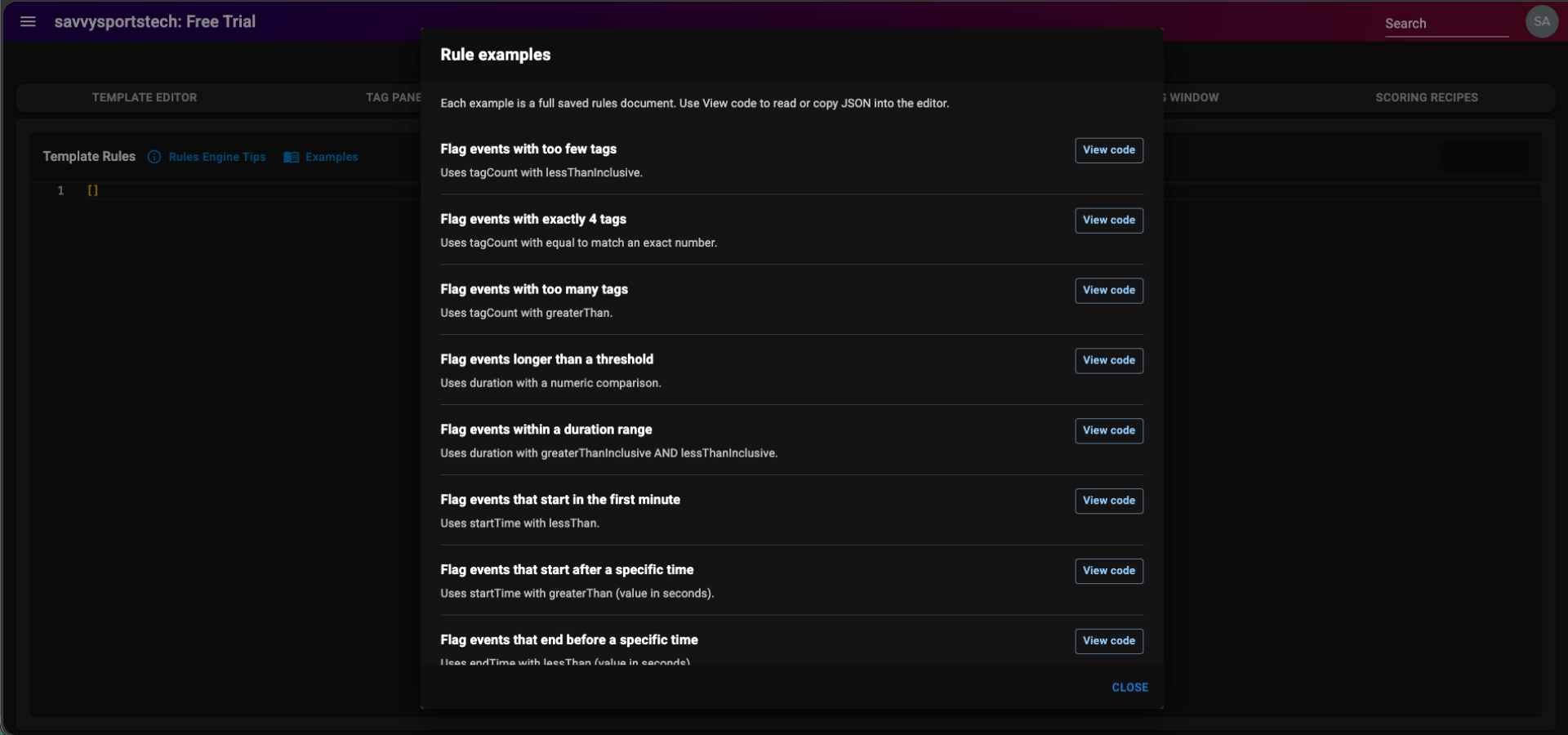
Task: Select the Tag Panel tab
Action: pyautogui.click(x=393, y=97)
